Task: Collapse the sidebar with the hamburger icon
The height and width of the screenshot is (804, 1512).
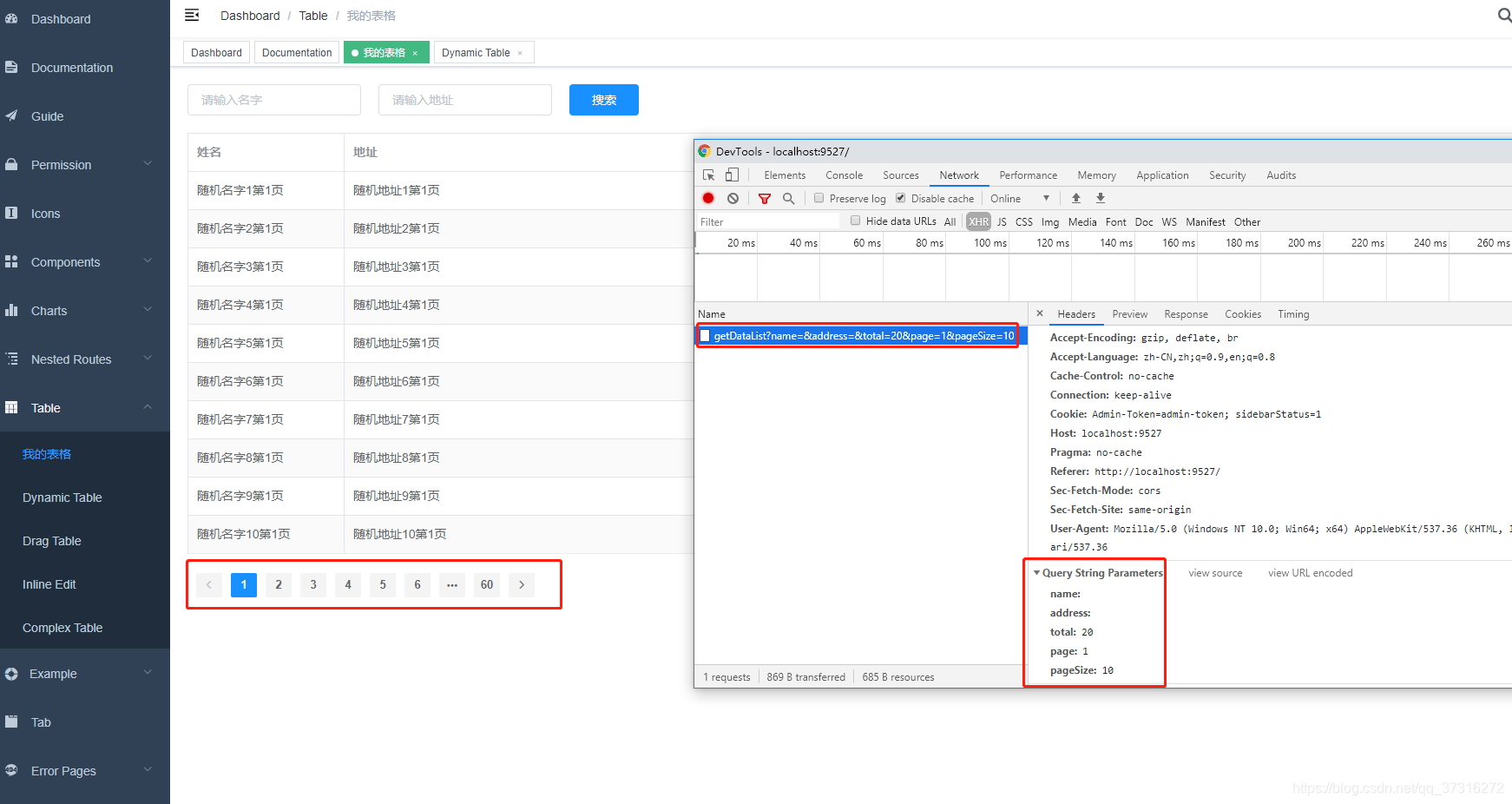Action: click(x=192, y=15)
